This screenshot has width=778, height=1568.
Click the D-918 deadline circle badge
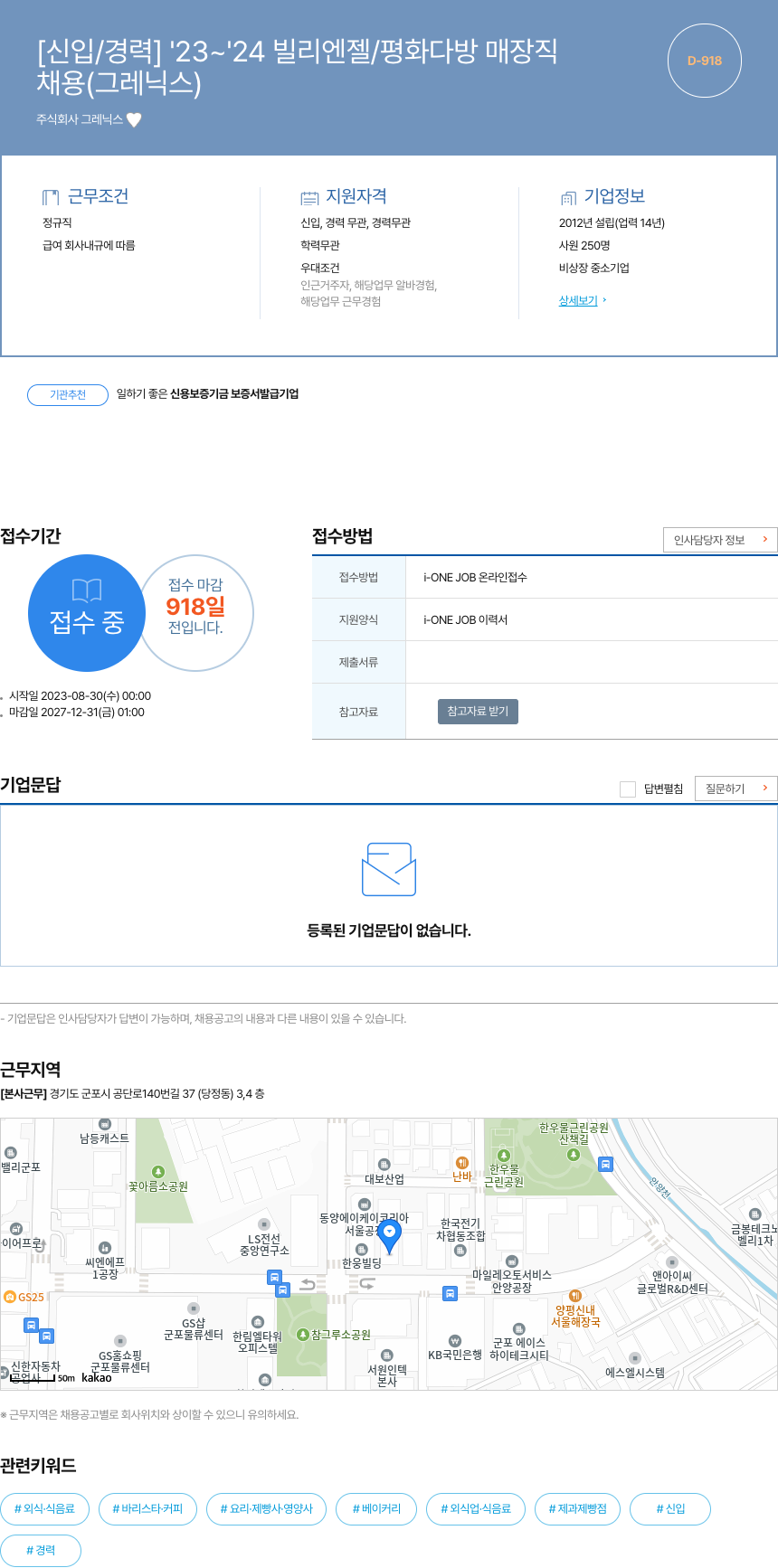pos(705,61)
